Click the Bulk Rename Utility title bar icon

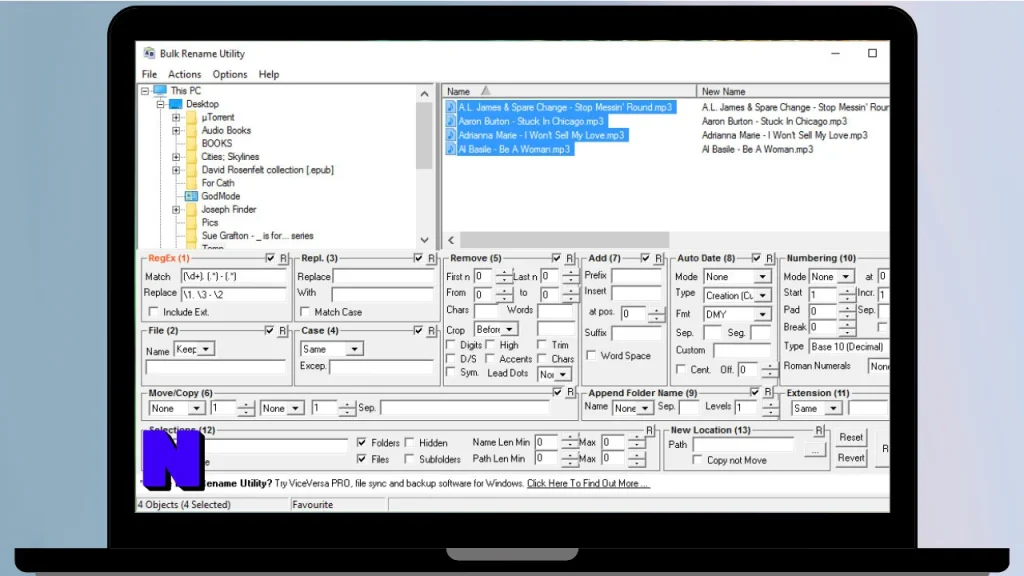tap(150, 54)
